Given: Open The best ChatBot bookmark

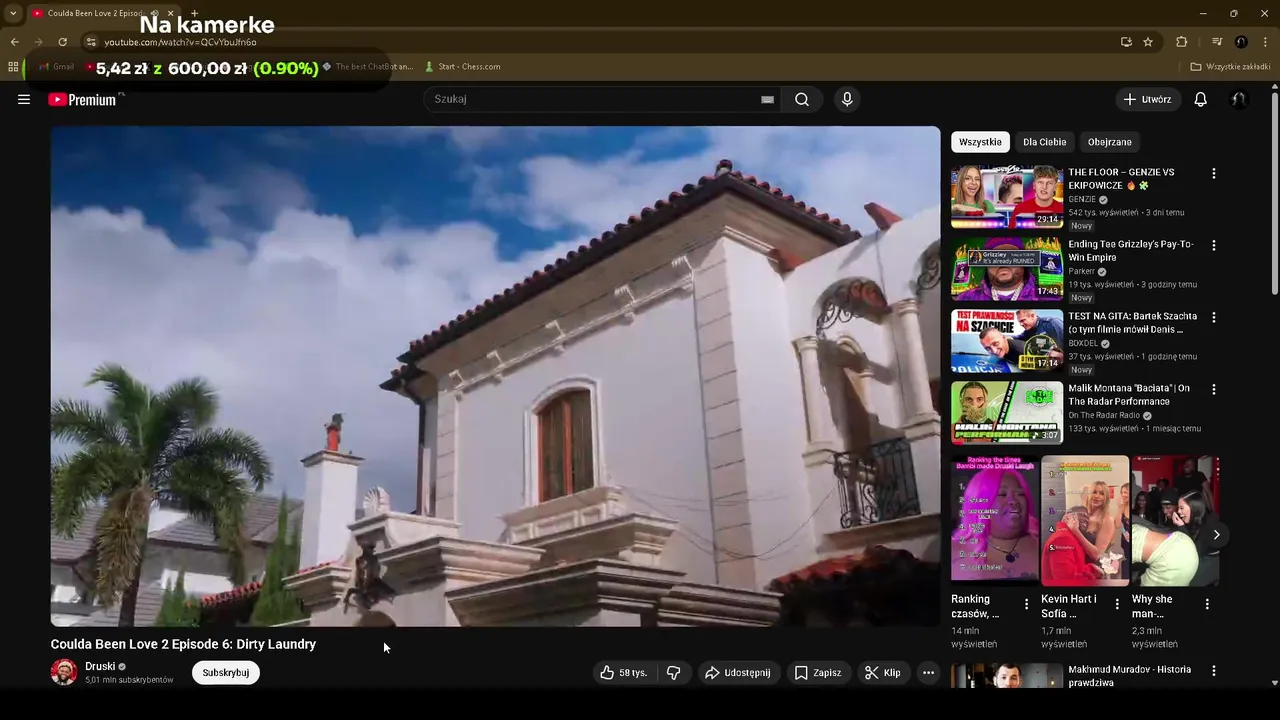Looking at the screenshot, I should click(x=367, y=67).
